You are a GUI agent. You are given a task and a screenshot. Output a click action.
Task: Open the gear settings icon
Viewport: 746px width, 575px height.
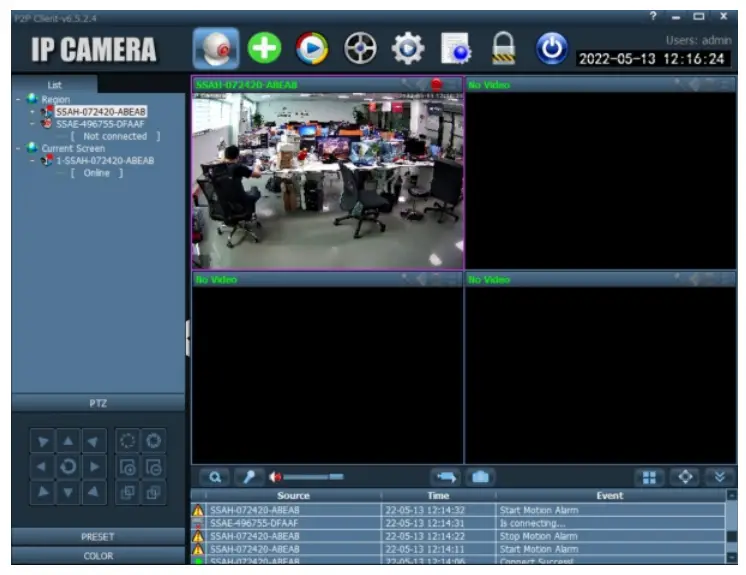coord(408,48)
